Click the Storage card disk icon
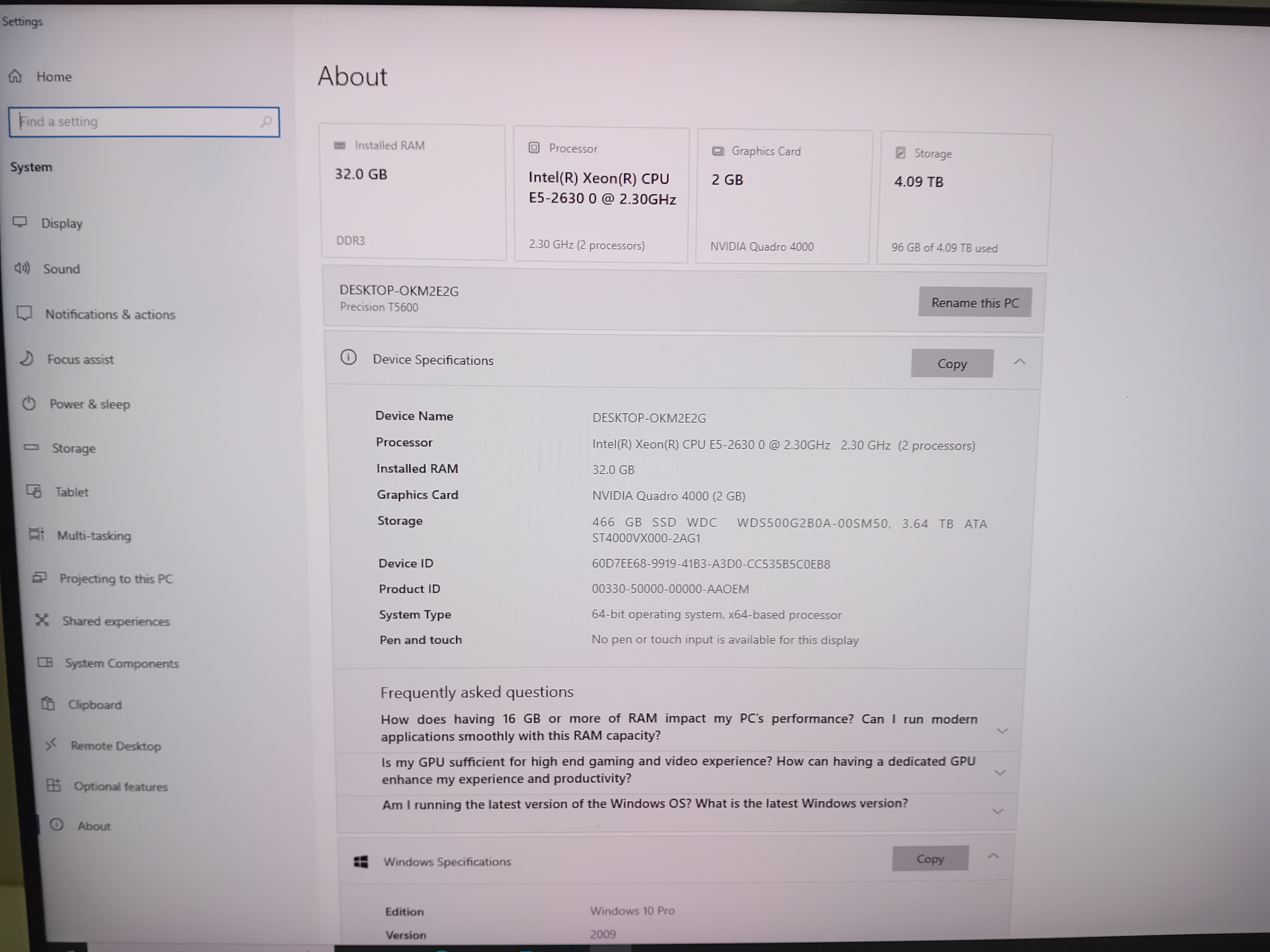1270x952 pixels. [900, 153]
